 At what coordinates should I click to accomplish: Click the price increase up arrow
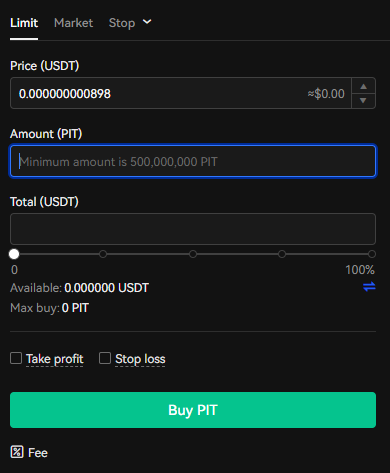(x=363, y=86)
